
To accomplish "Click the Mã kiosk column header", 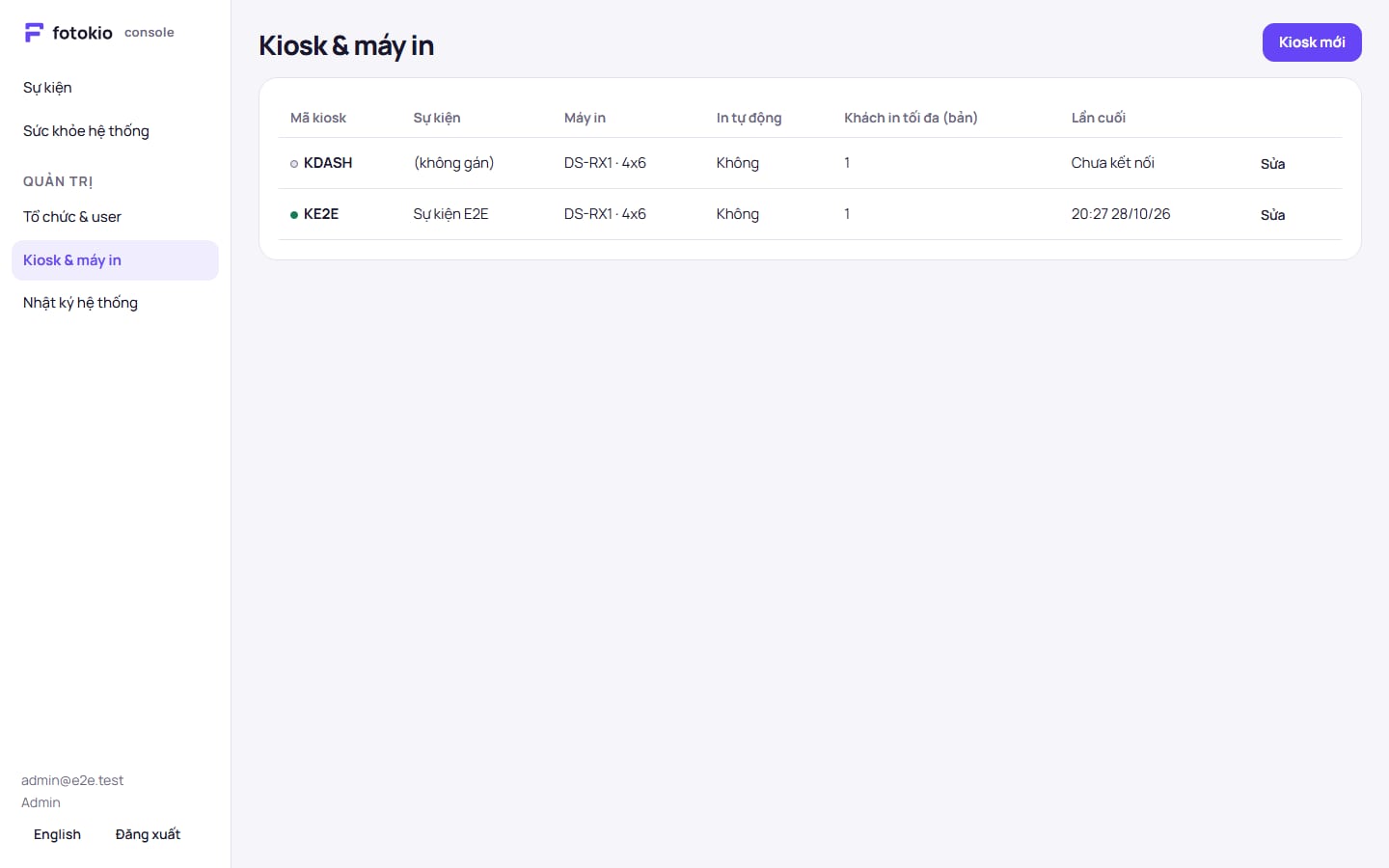I will point(318,118).
